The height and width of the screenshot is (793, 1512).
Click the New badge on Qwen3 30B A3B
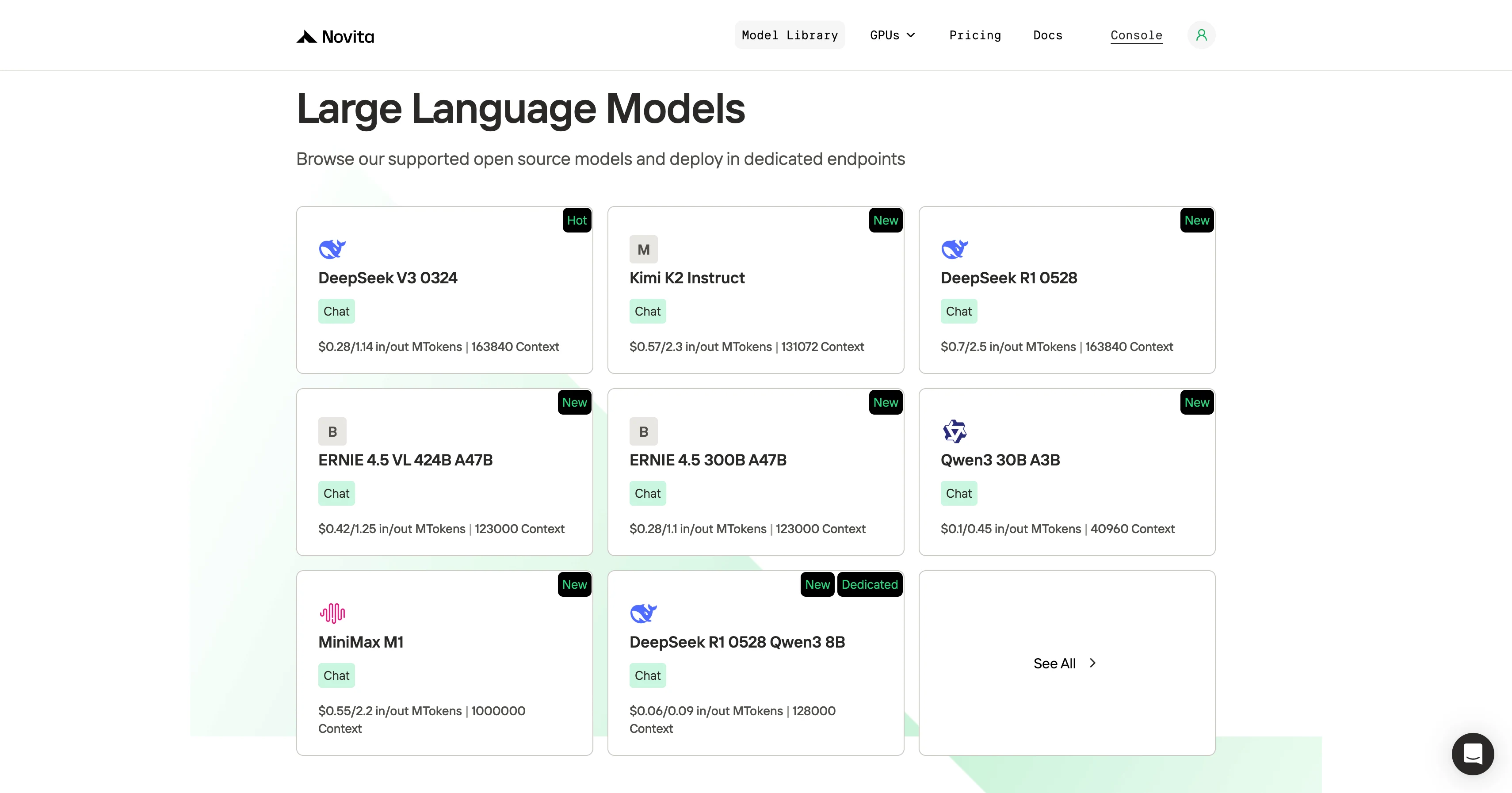[1197, 402]
